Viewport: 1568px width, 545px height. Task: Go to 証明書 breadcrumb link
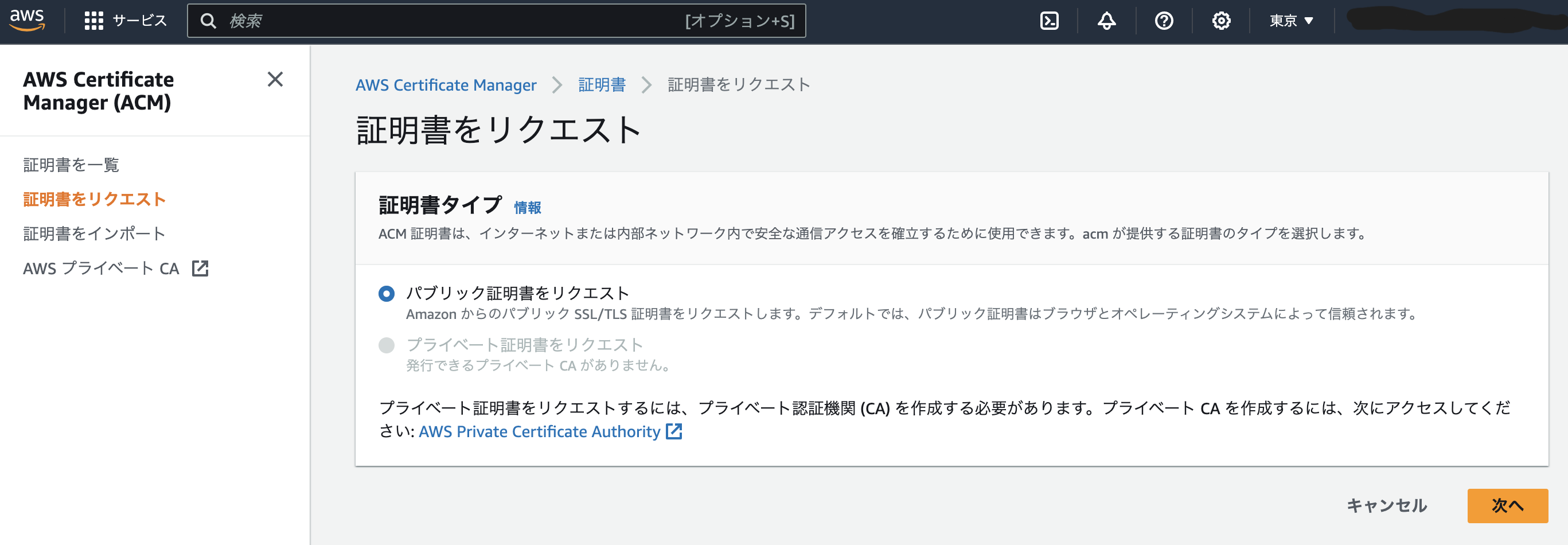(602, 85)
